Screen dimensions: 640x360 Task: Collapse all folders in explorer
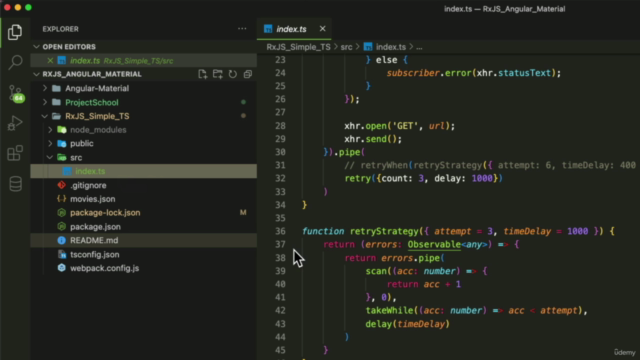[x=248, y=74]
